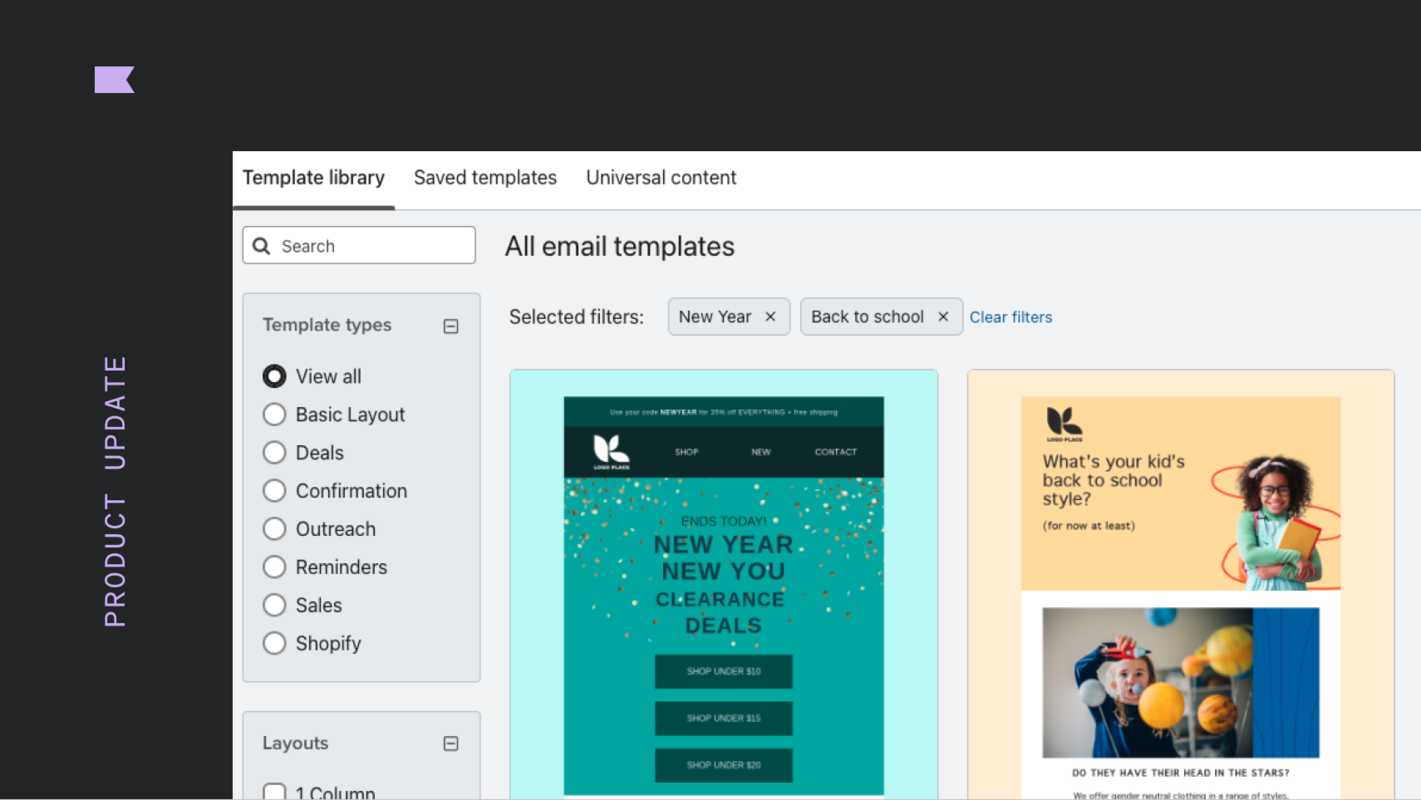Expand the Template types section header

327,325
